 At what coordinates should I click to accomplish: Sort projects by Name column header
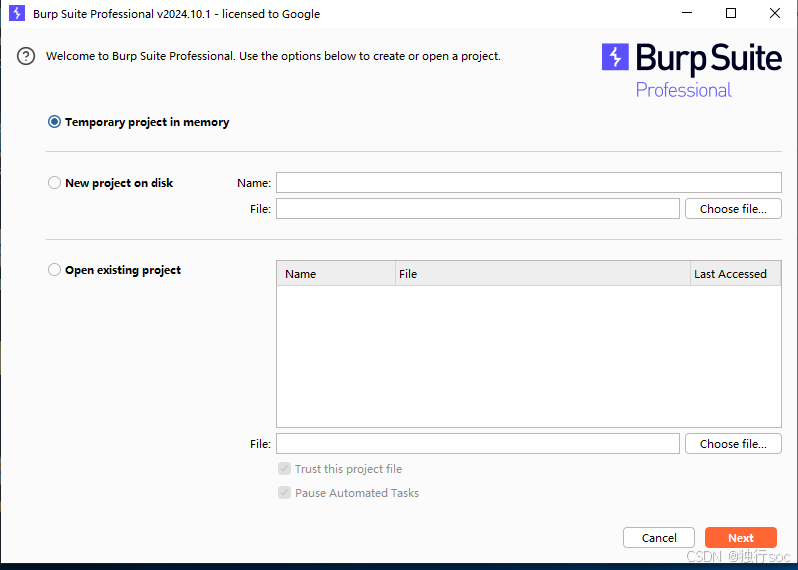[x=336, y=274]
